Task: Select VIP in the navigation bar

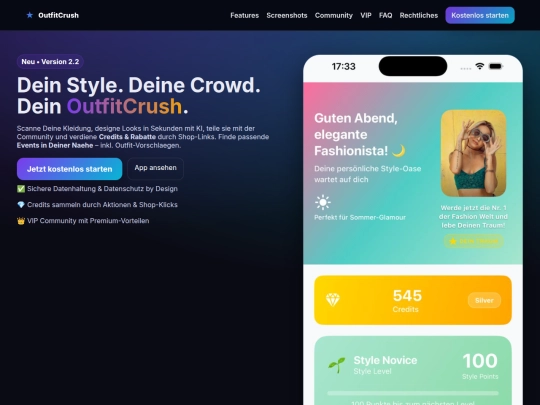Action: [366, 15]
